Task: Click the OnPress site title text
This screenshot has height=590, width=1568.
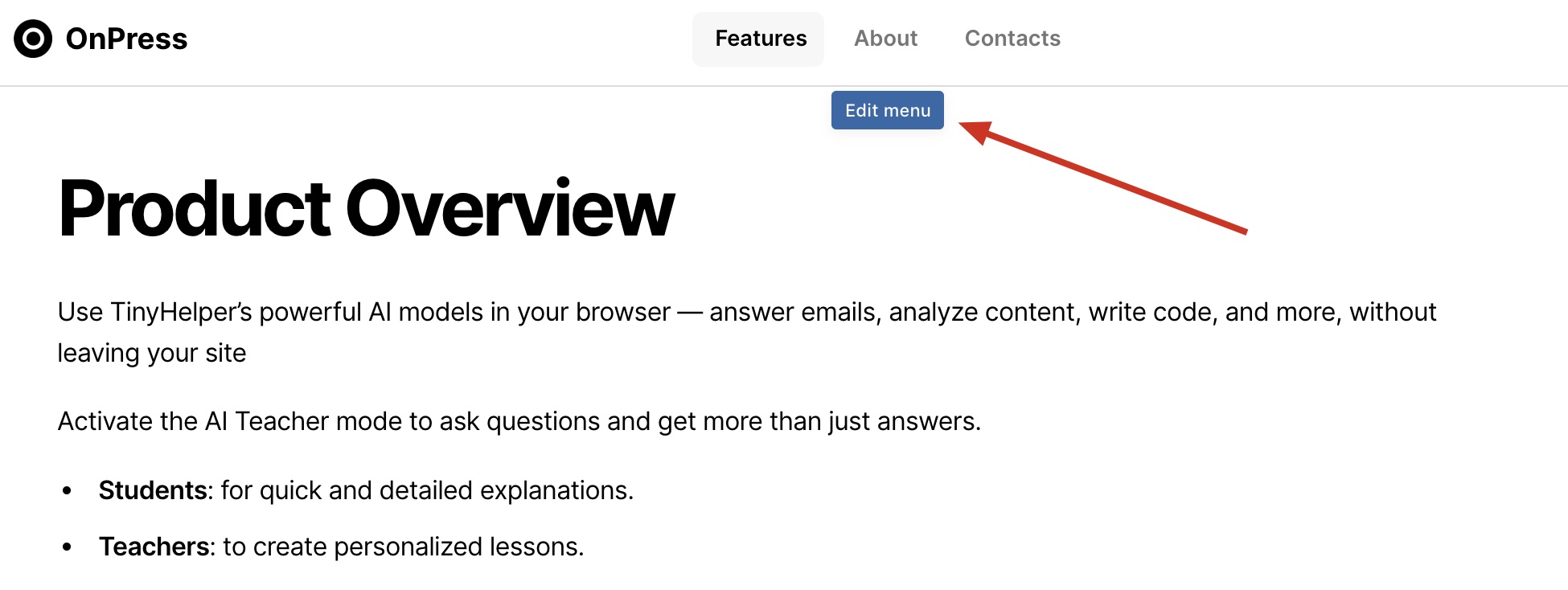Action: point(126,39)
